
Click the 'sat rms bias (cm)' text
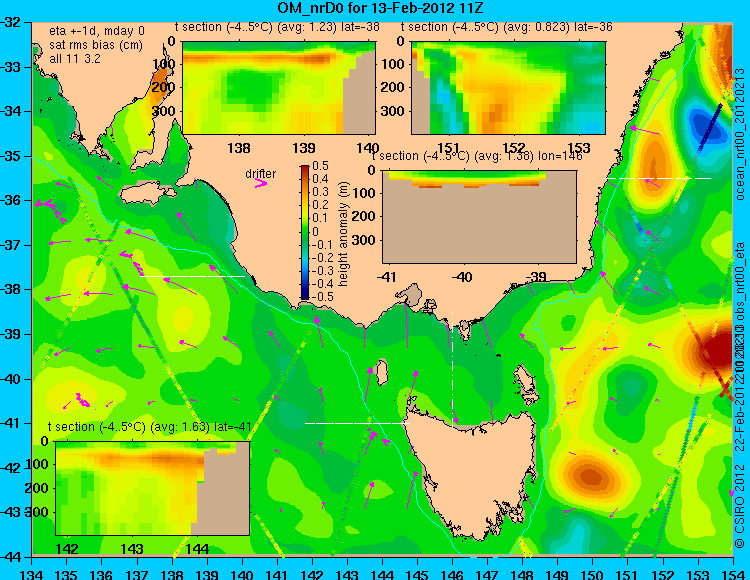96,45
